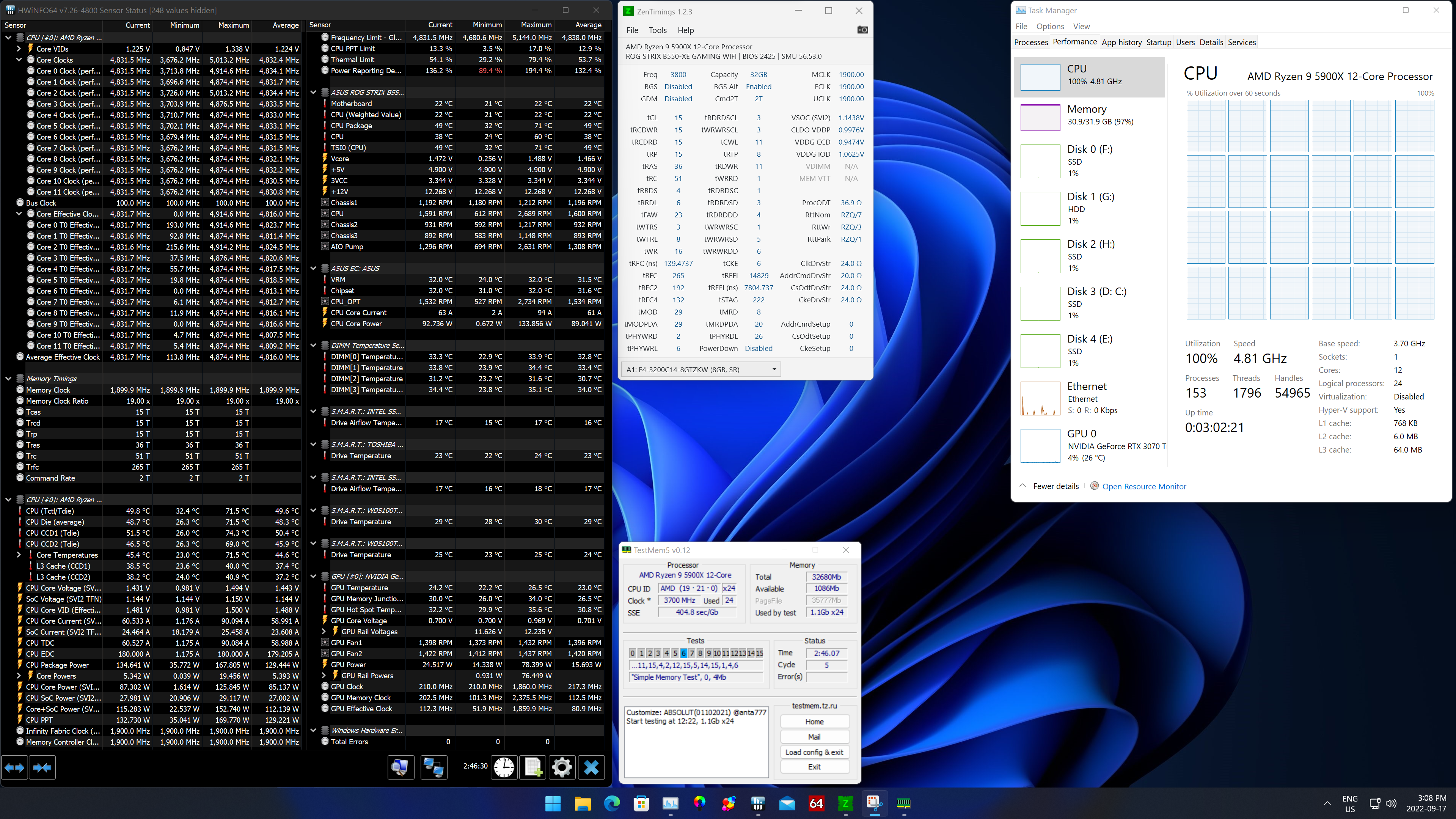Click TestMem5 Exit button
1456x819 pixels.
coord(815,767)
